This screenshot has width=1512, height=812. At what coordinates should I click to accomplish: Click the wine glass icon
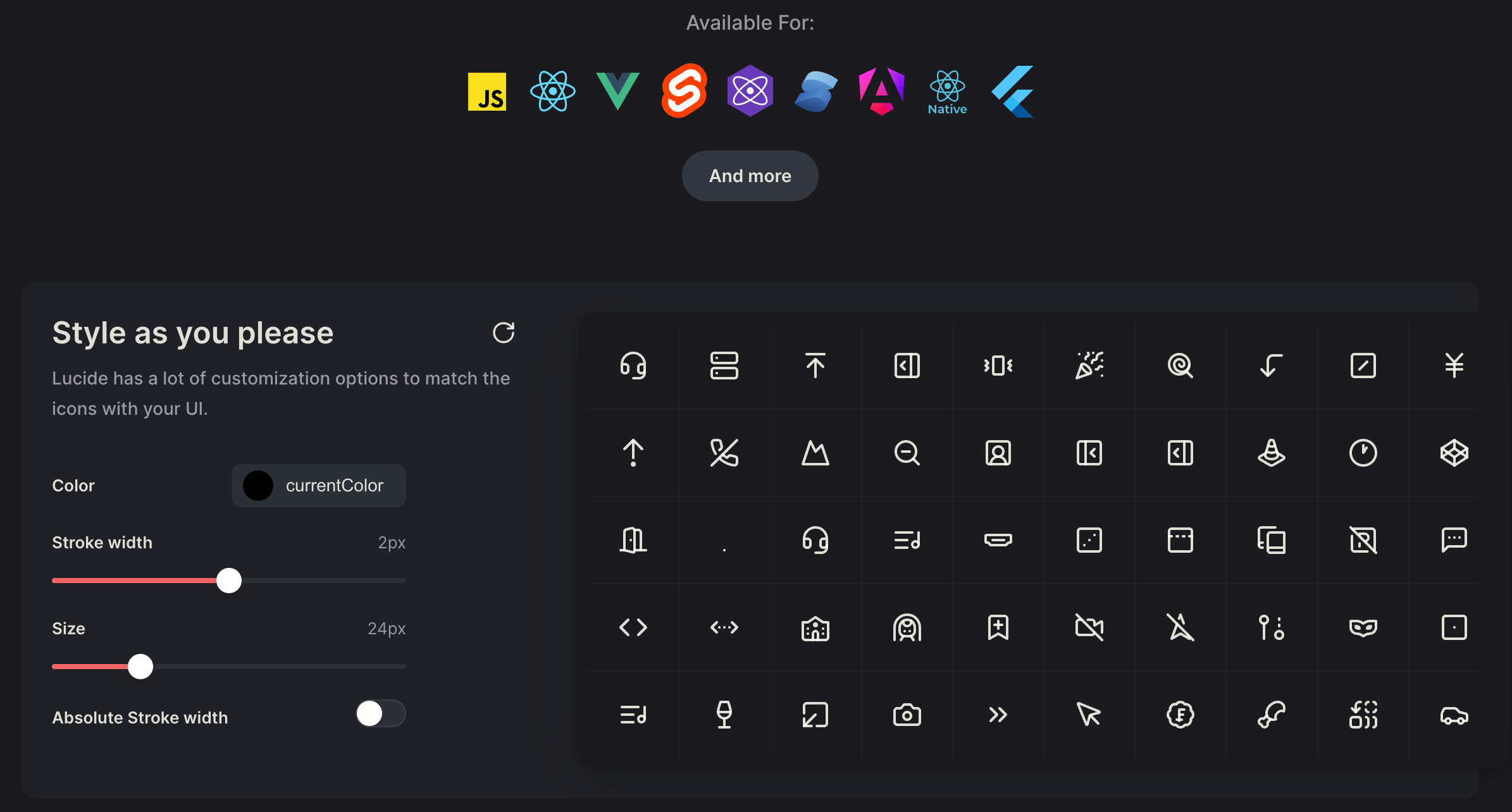point(724,715)
